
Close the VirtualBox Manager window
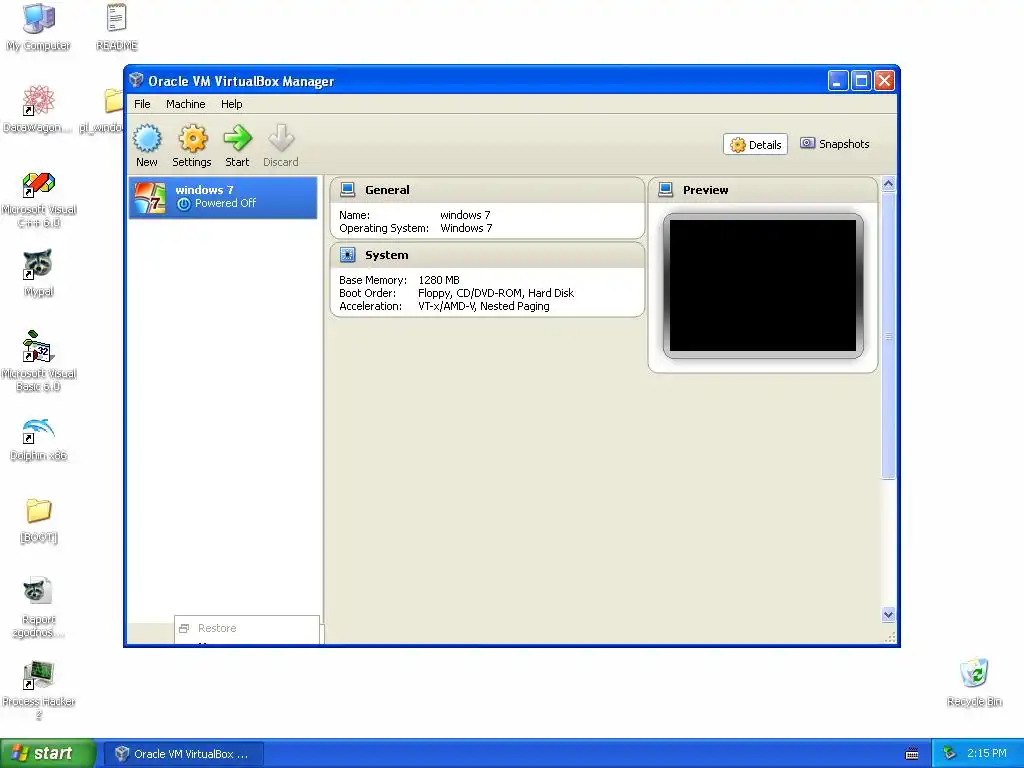[x=884, y=81]
